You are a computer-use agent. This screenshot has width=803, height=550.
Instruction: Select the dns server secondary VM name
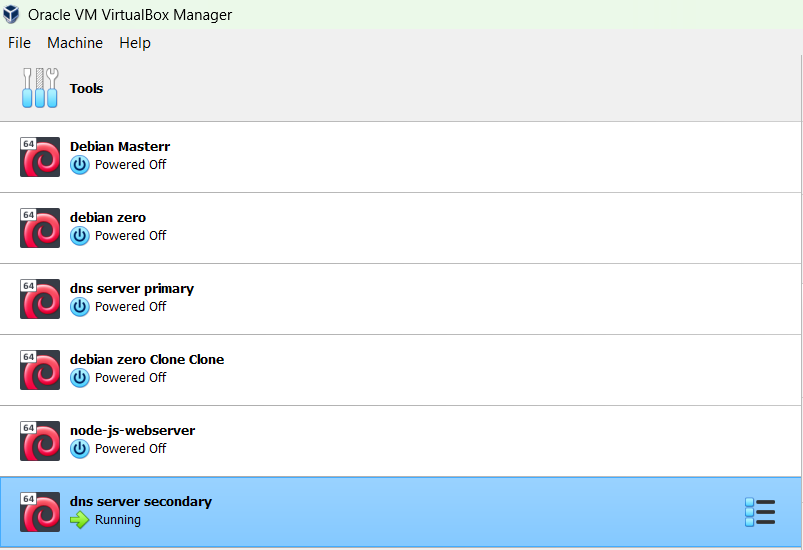(141, 502)
